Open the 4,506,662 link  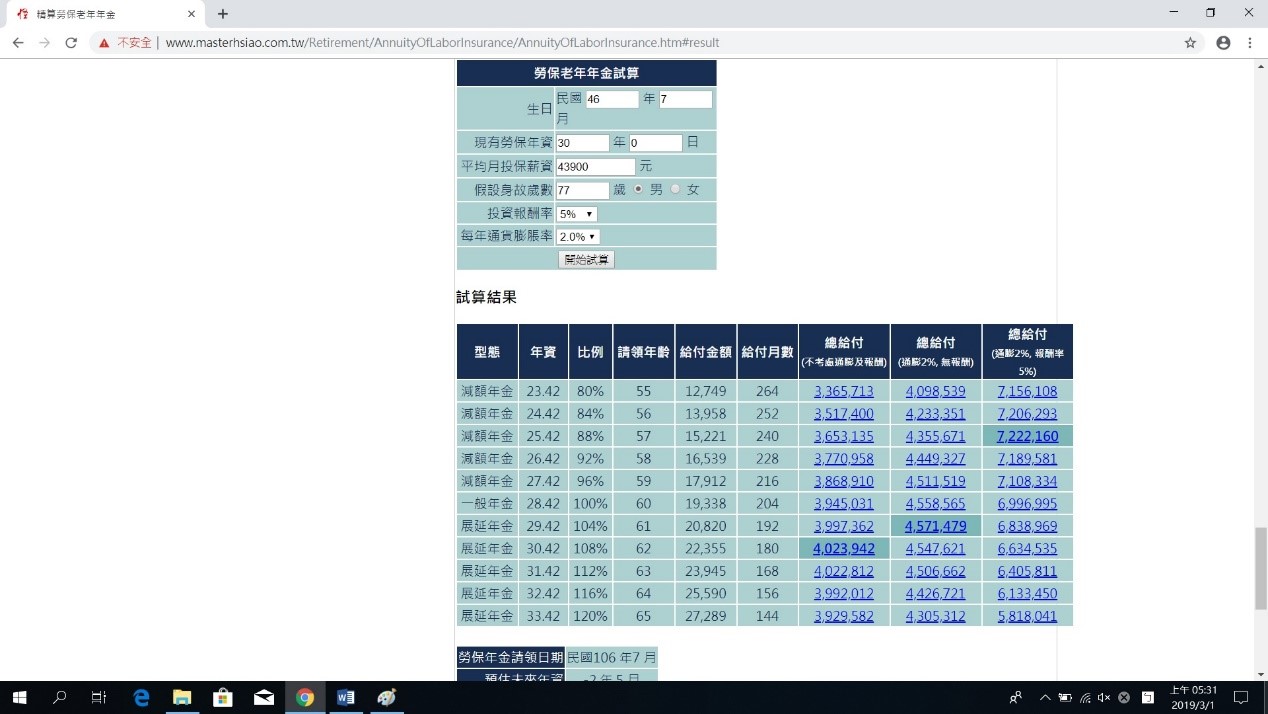coord(936,571)
